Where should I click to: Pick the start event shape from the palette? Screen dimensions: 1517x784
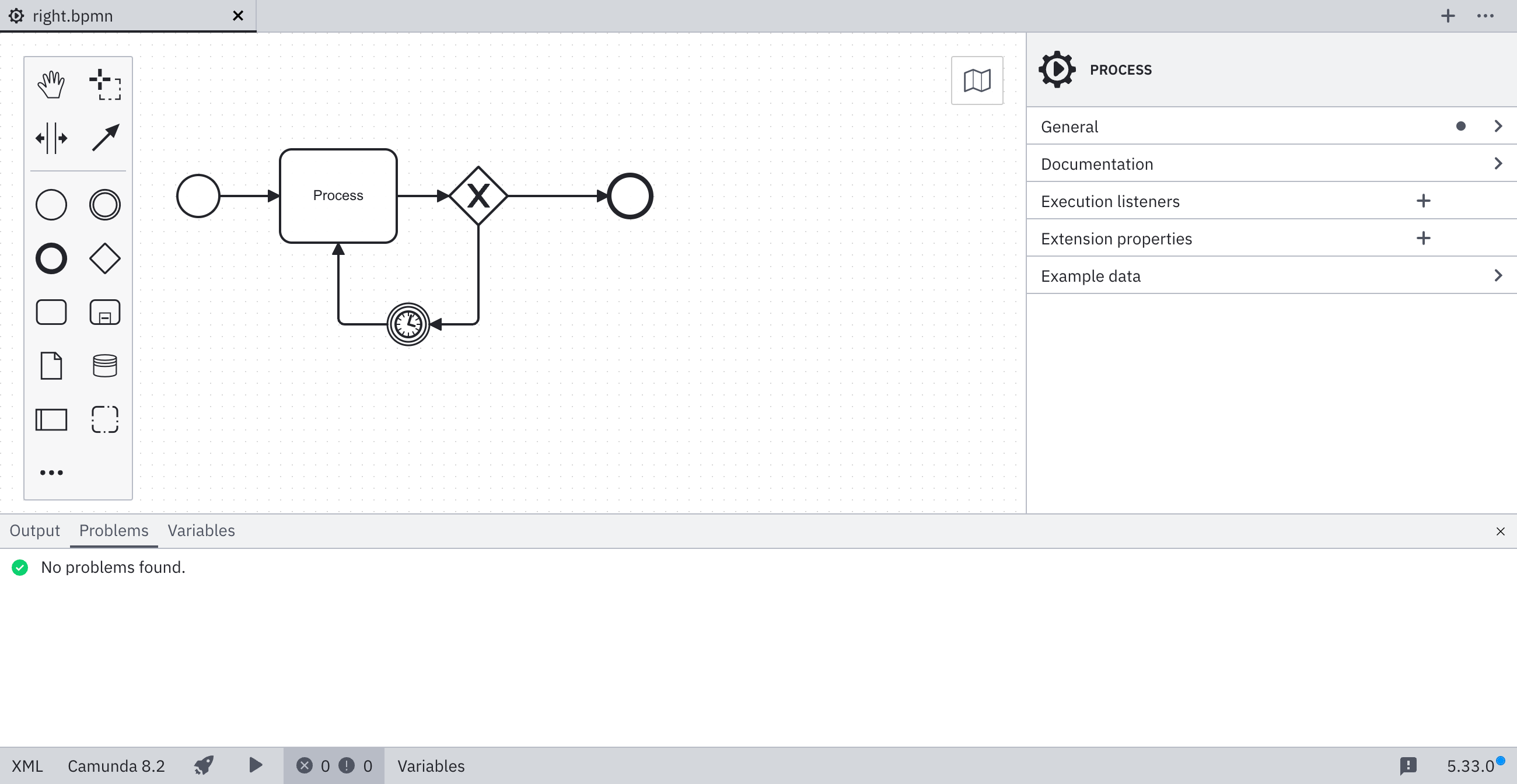click(51, 204)
